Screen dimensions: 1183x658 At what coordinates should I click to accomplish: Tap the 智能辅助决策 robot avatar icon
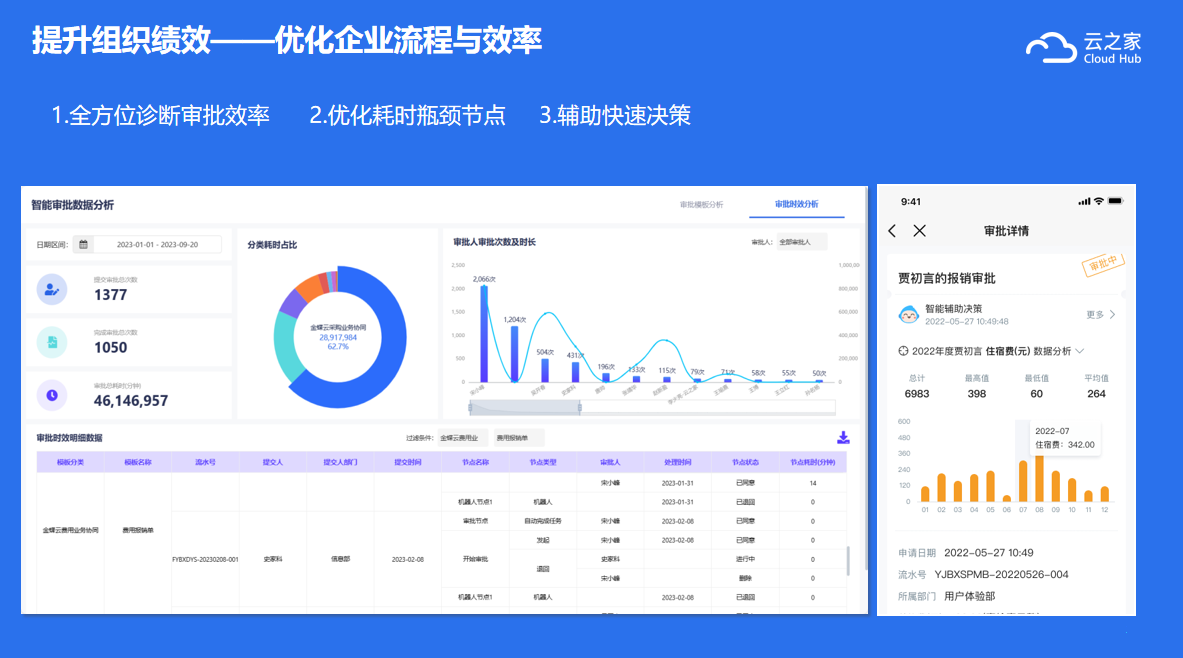[909, 315]
